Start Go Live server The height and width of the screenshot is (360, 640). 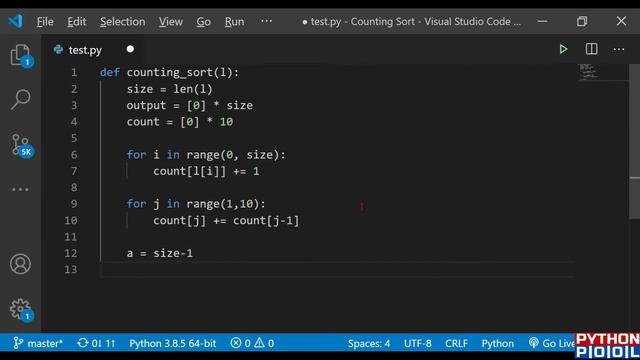tap(551, 343)
